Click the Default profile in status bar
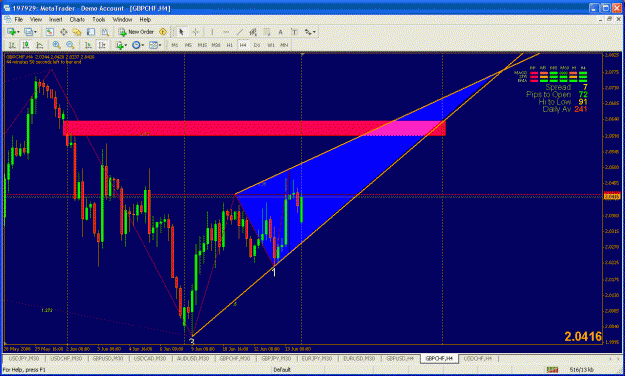 coord(281,370)
